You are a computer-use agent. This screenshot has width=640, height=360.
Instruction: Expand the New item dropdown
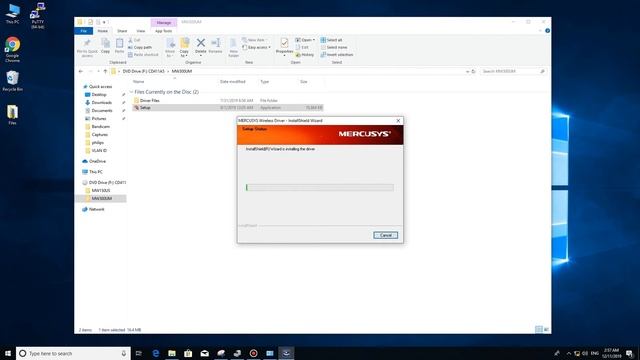tap(256, 40)
